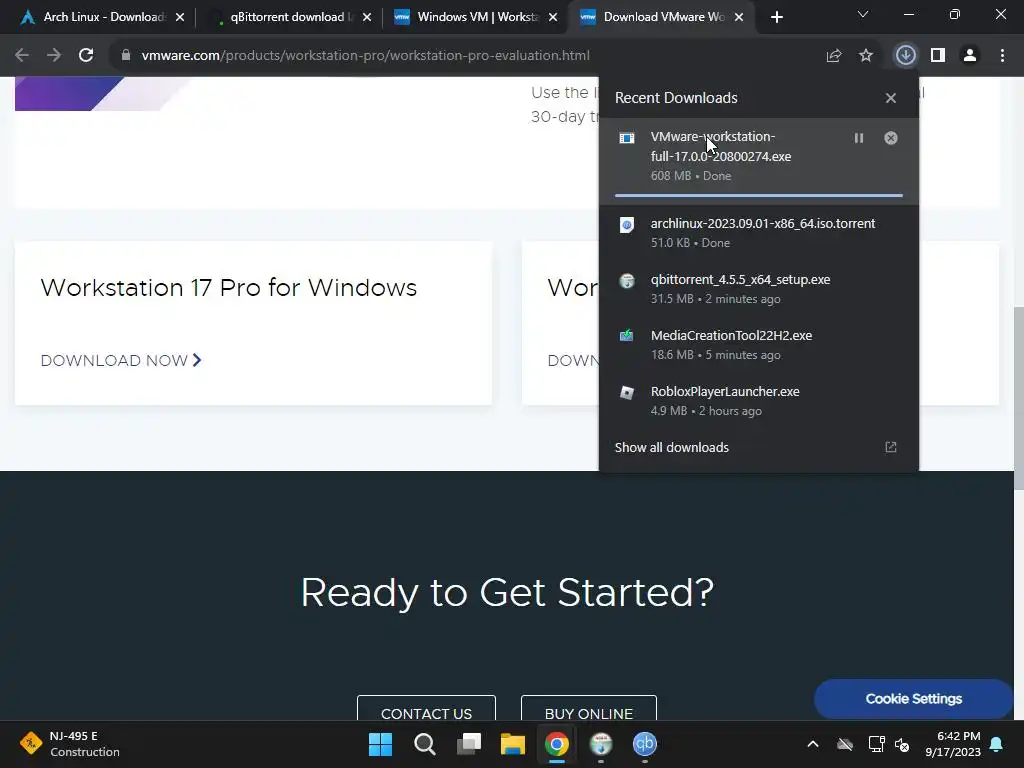Expand the system tray hidden icons

813,744
